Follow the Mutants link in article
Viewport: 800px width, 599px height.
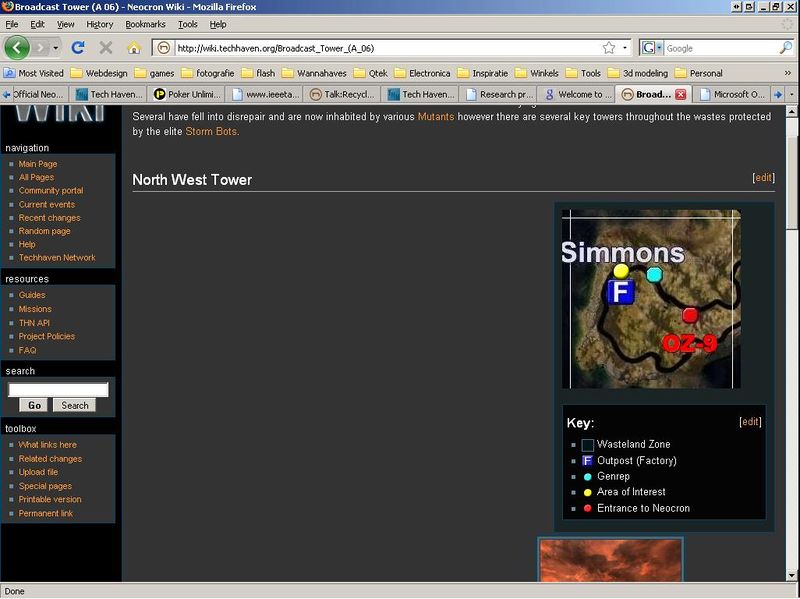point(436,117)
